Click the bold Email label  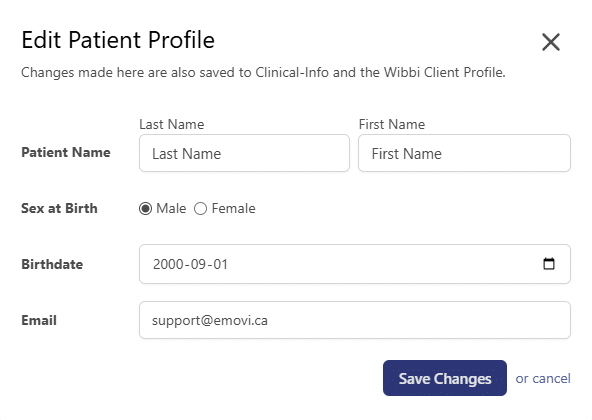click(39, 320)
